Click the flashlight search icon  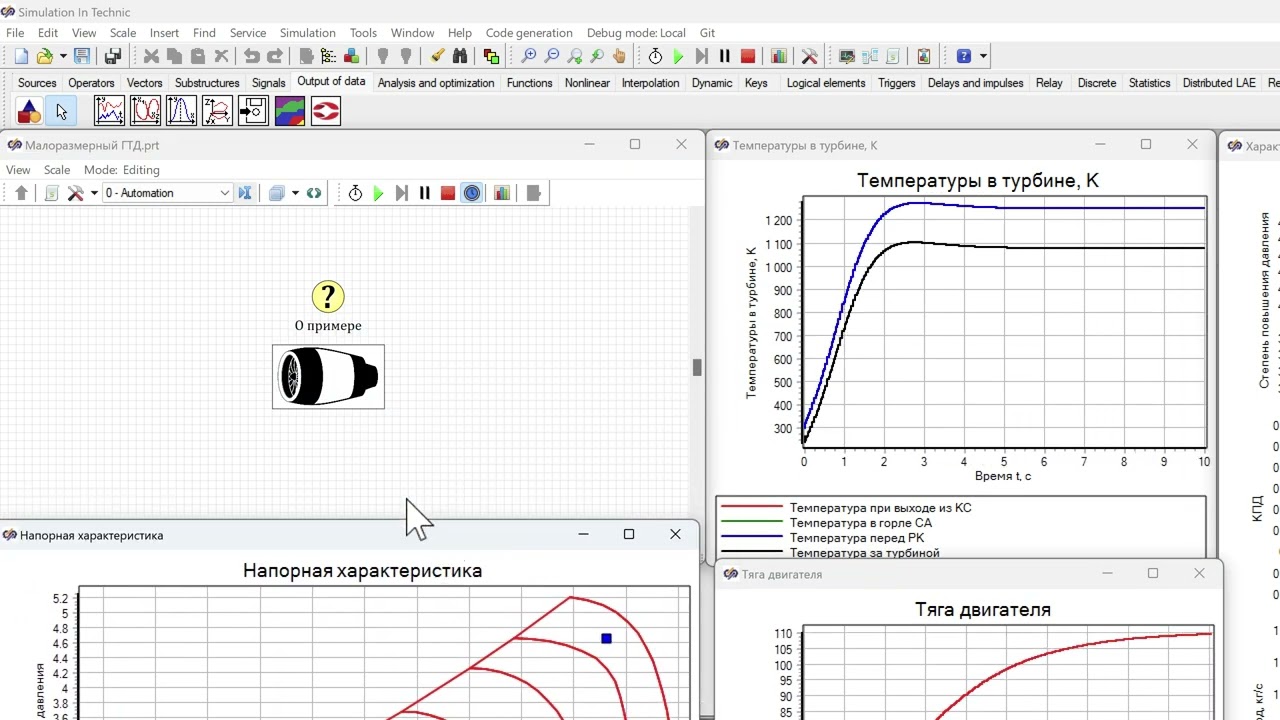pyautogui.click(x=437, y=56)
